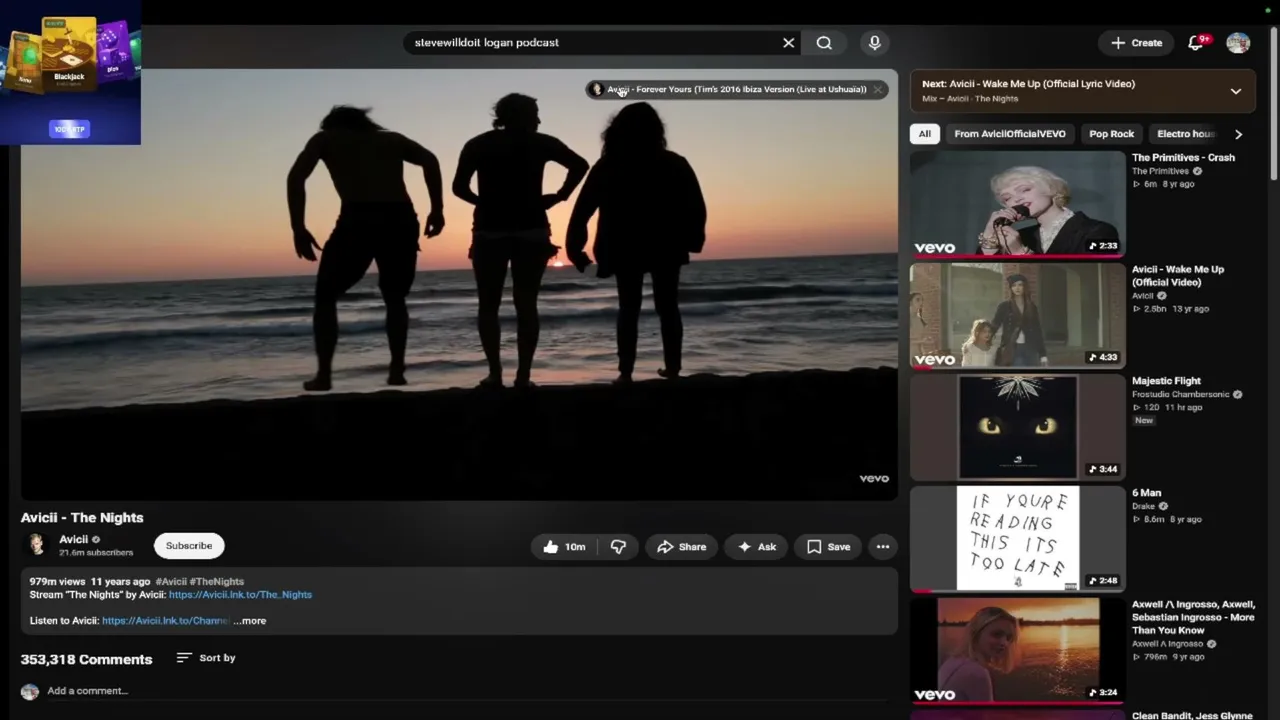The width and height of the screenshot is (1280, 720).
Task: Collapse the Next: Wake Me Up mix panel
Action: pos(1236,91)
